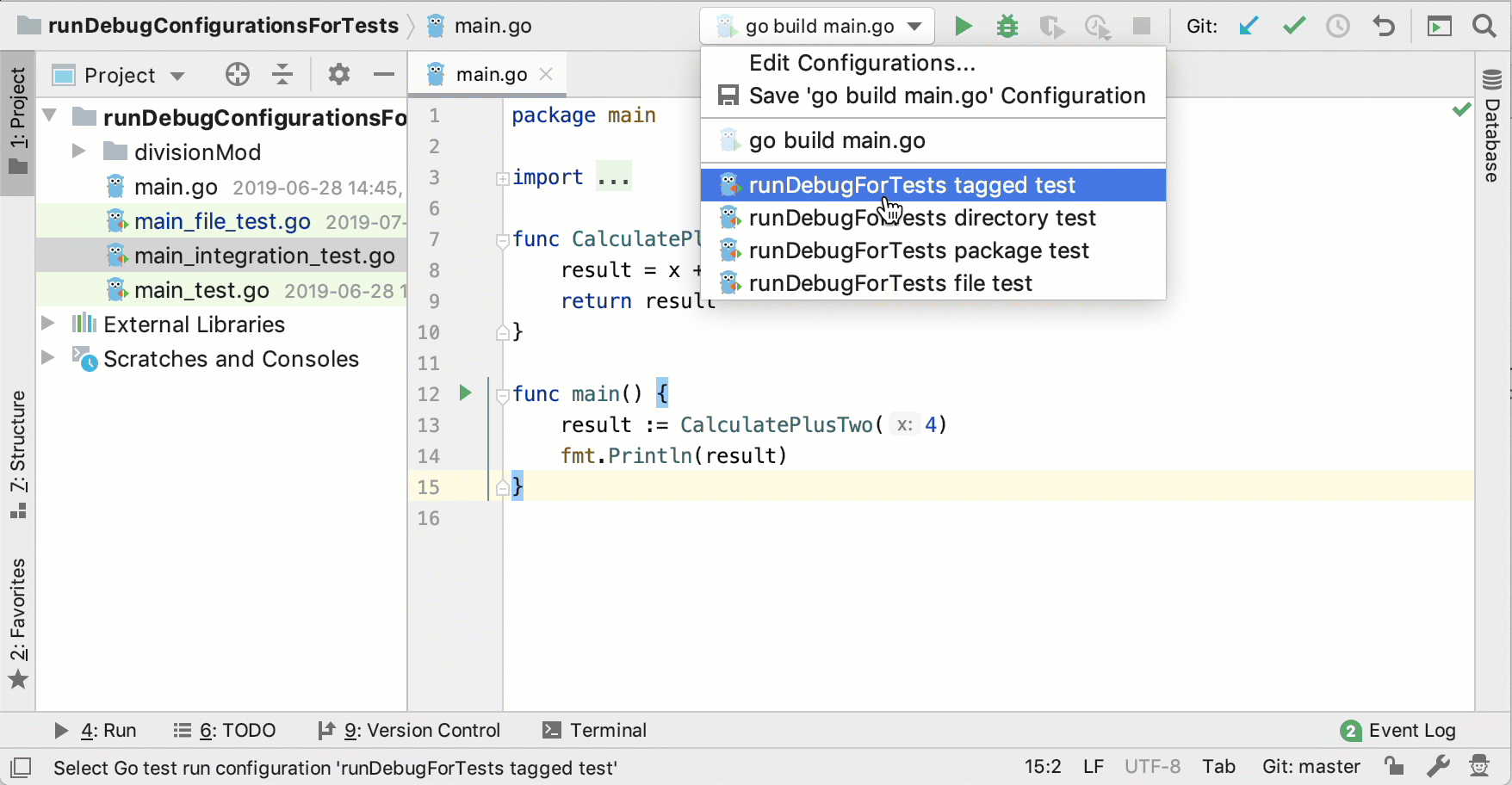Stop the process via red Stop icon

click(1142, 26)
